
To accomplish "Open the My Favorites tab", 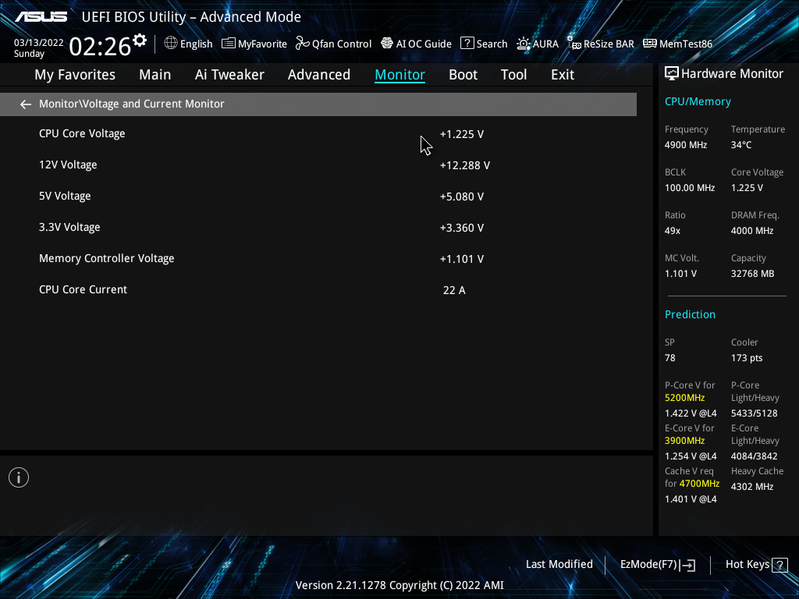I will point(75,75).
